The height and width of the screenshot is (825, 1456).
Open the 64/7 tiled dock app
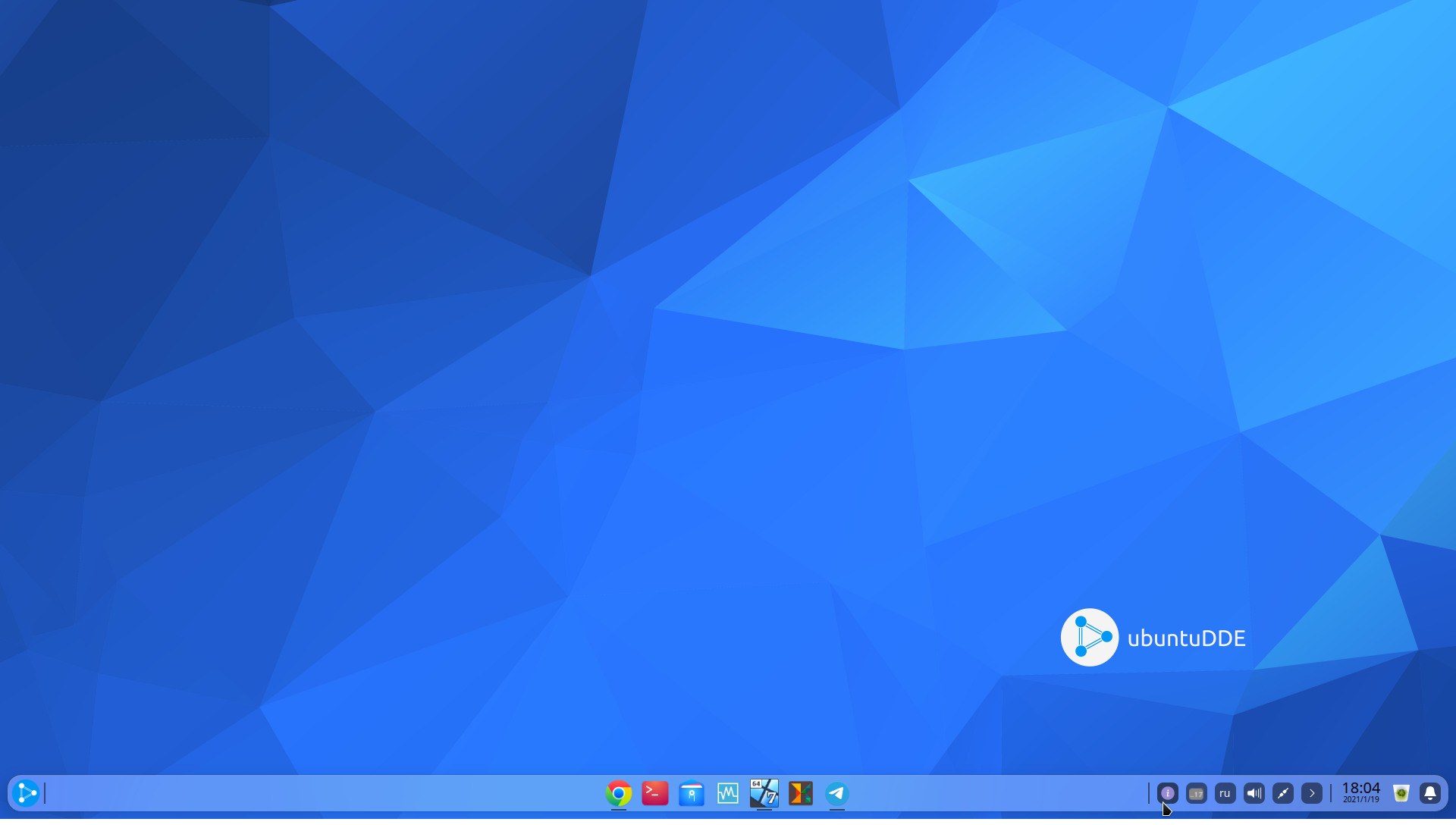(764, 793)
